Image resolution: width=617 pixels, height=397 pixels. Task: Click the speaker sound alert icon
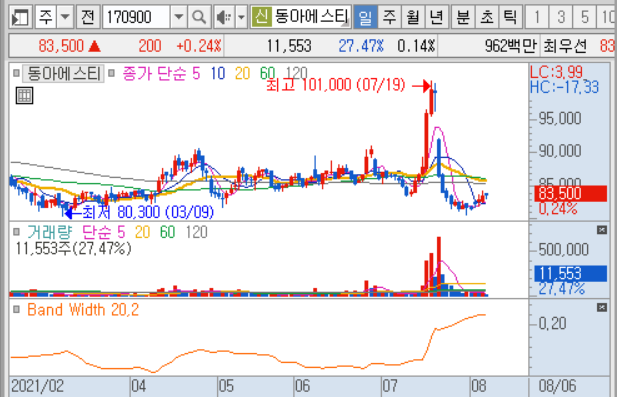pos(225,17)
